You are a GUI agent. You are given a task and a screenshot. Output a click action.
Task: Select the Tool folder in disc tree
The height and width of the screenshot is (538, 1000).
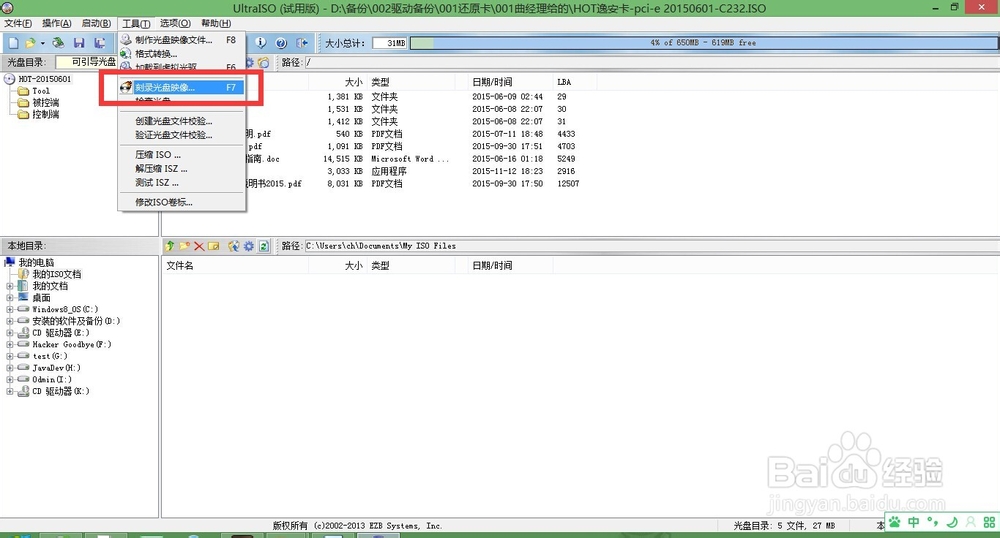click(x=41, y=91)
